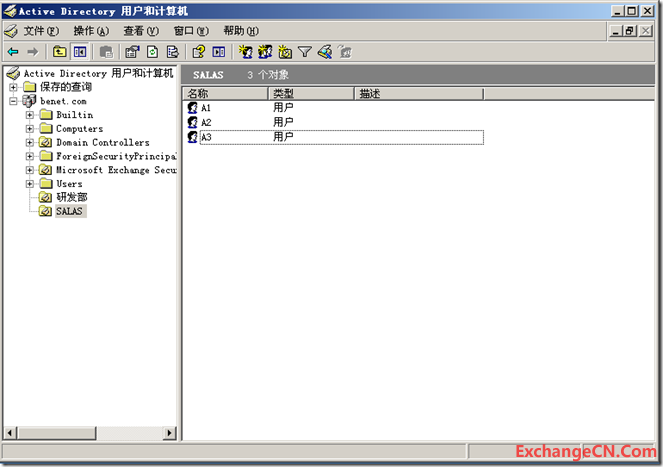This screenshot has width=663, height=467.
Task: Click the Back arrow toolbar icon
Action: click(13, 52)
